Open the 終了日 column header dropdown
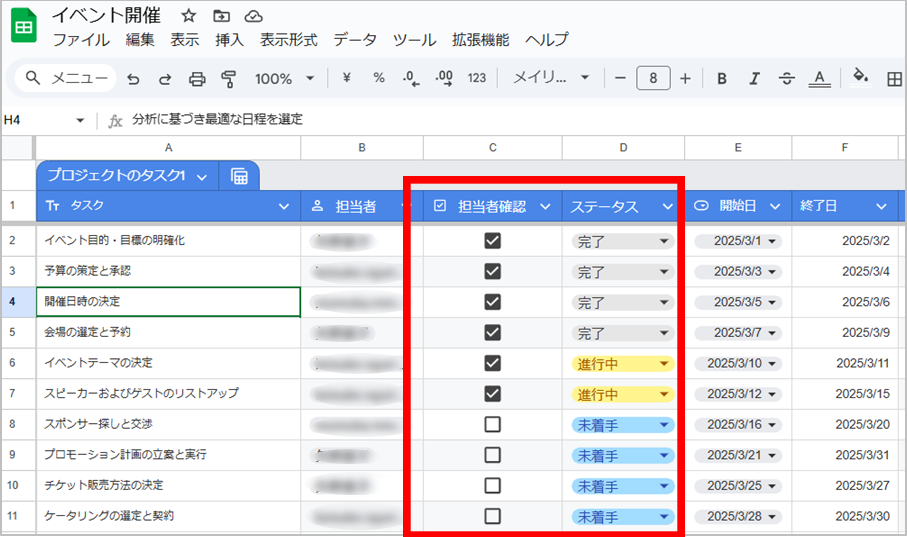This screenshot has width=907, height=537. click(x=882, y=207)
